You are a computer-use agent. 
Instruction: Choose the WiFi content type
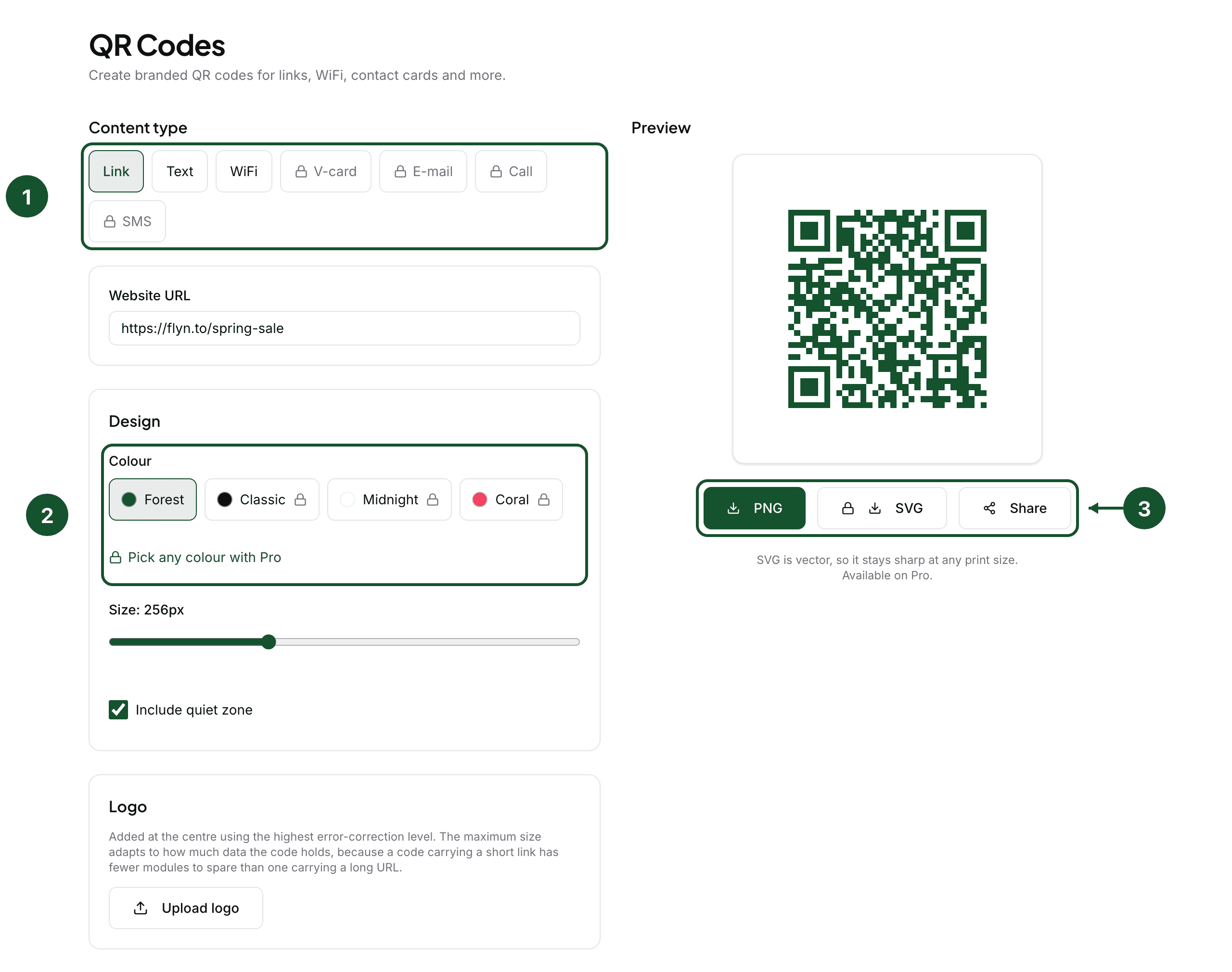[x=244, y=171]
